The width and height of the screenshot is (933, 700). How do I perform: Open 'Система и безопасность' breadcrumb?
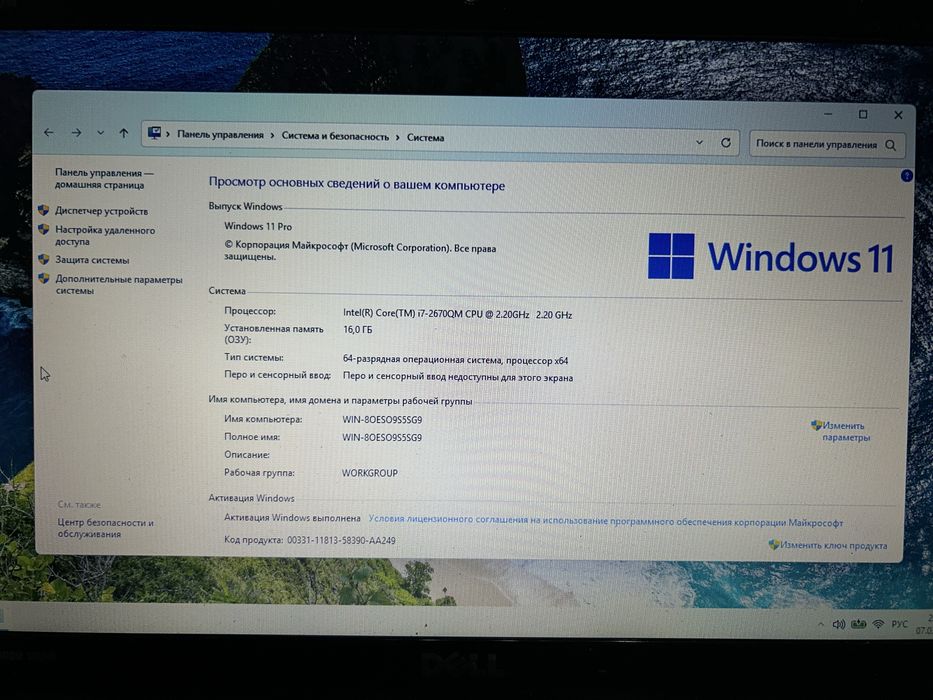[x=335, y=136]
